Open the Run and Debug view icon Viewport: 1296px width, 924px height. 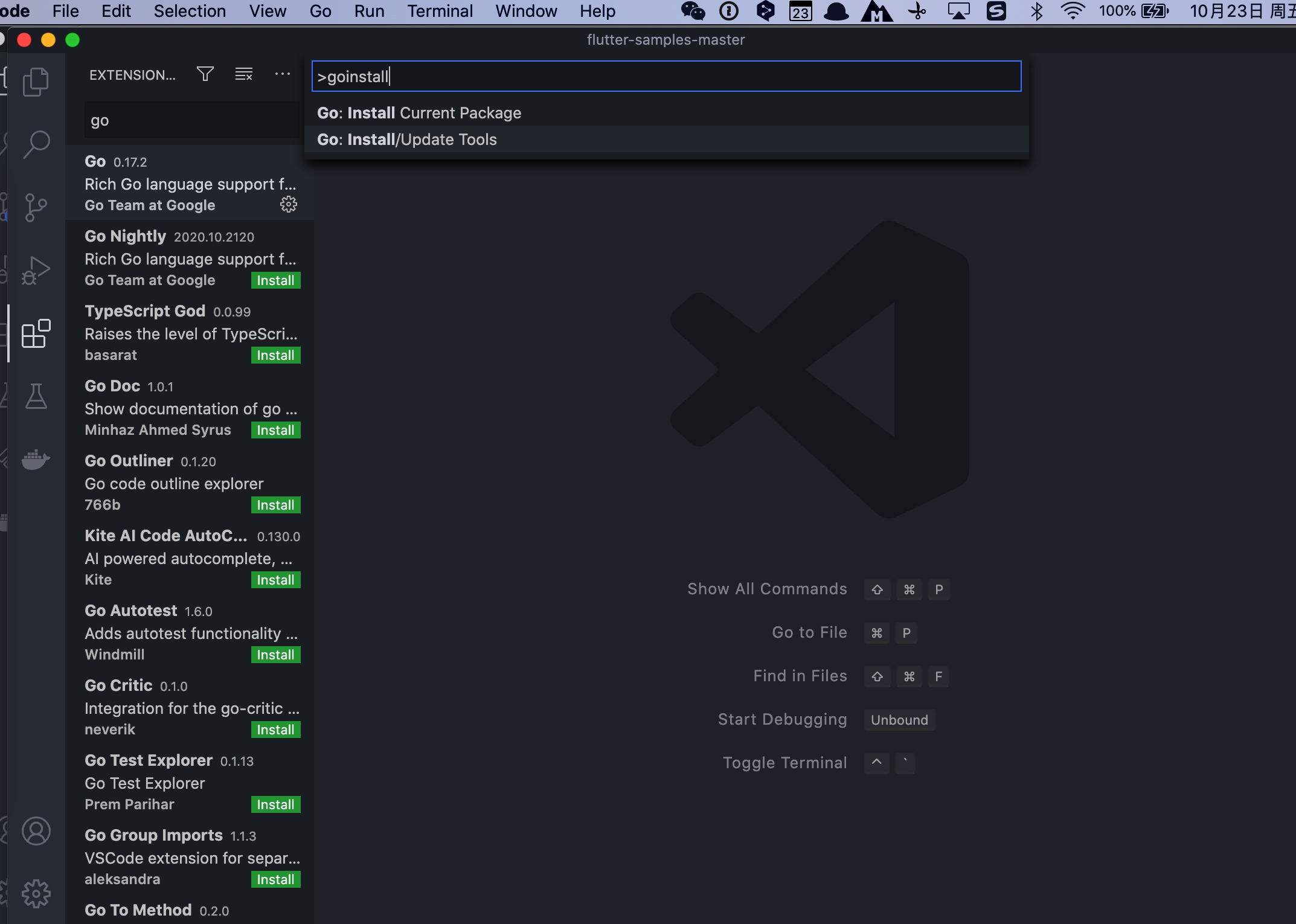36,271
